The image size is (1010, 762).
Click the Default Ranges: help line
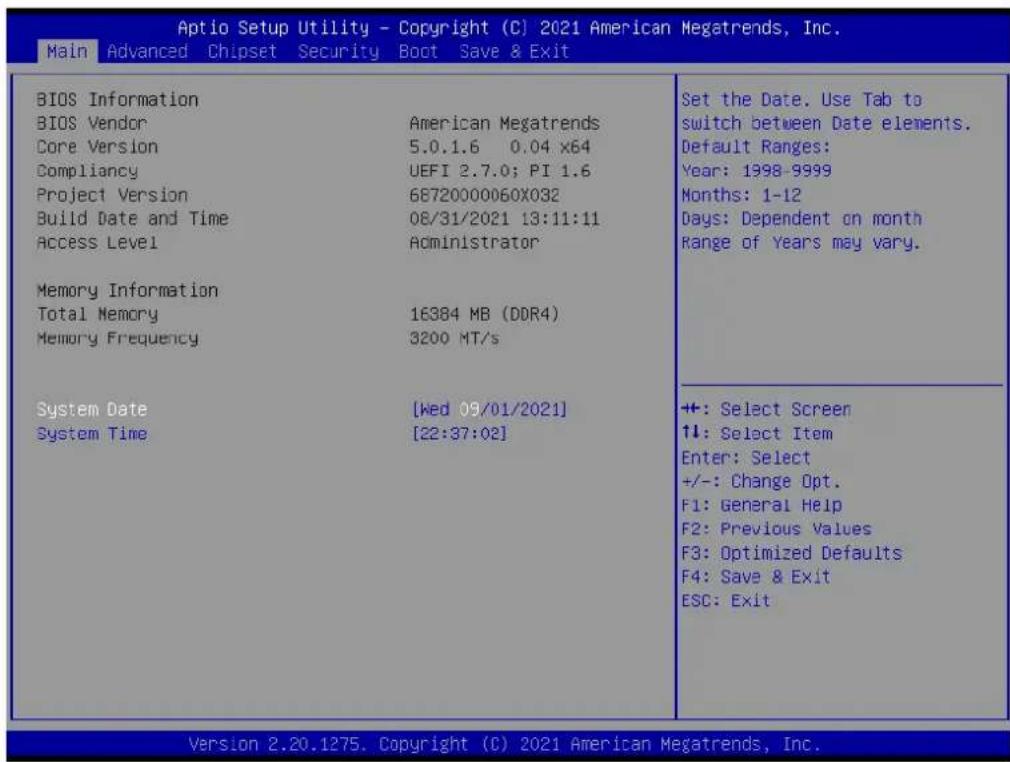756,147
